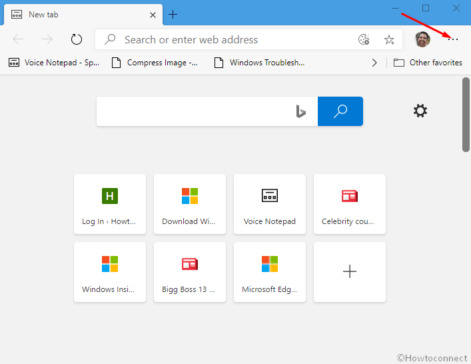Open the Windows Insi... tile
The image size is (471, 364).
click(x=110, y=272)
